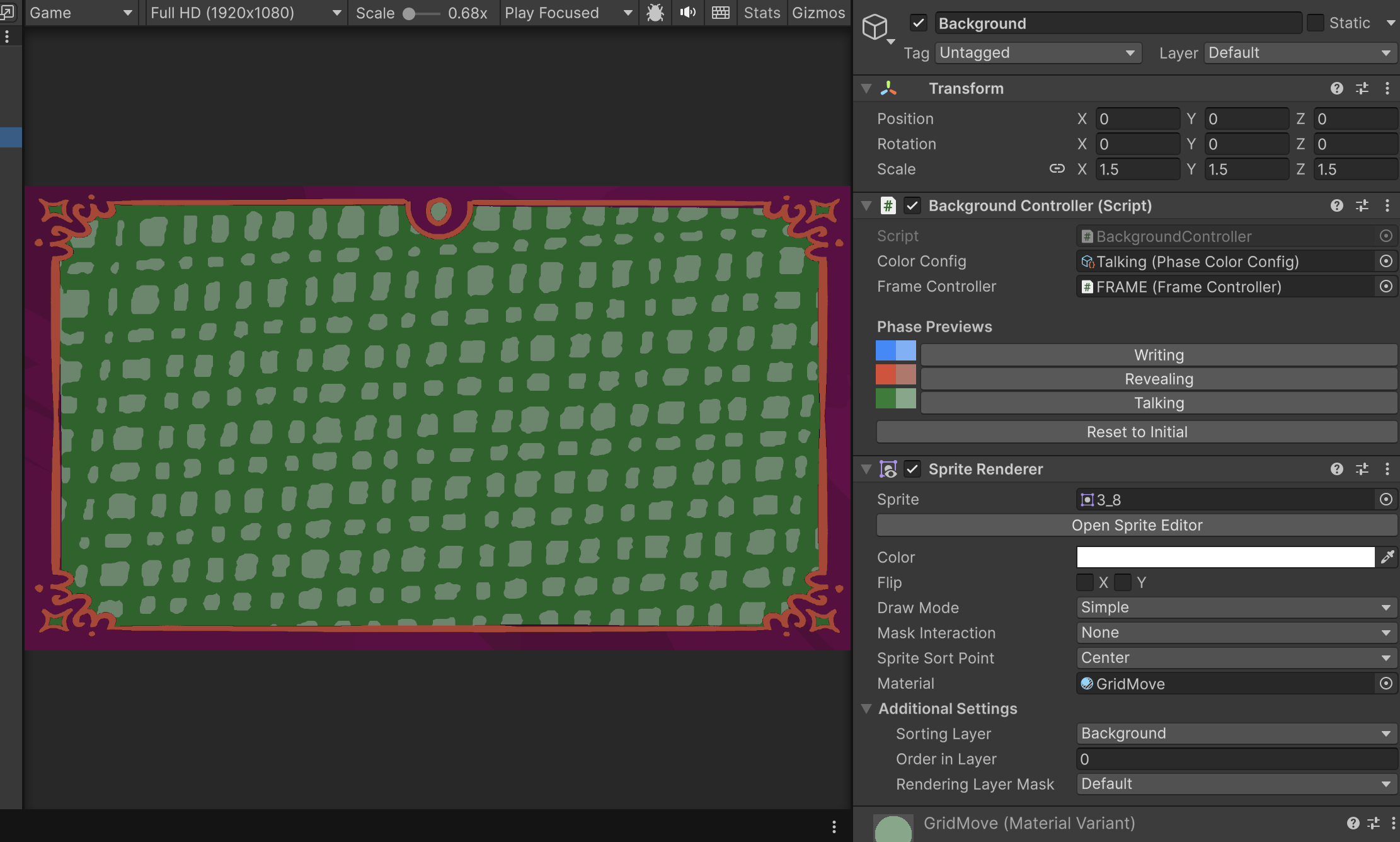Screen dimensions: 1400x842
Task: Click object picker for Material field
Action: click(x=1386, y=683)
